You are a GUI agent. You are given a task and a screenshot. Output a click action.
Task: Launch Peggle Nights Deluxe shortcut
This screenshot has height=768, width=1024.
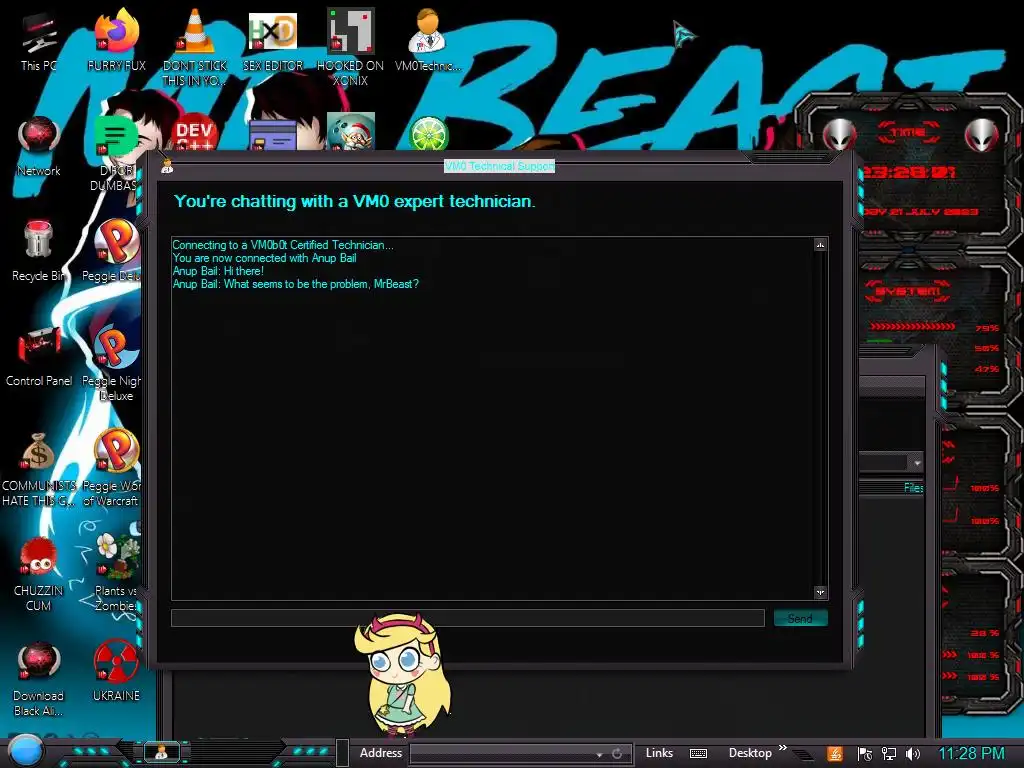[115, 362]
